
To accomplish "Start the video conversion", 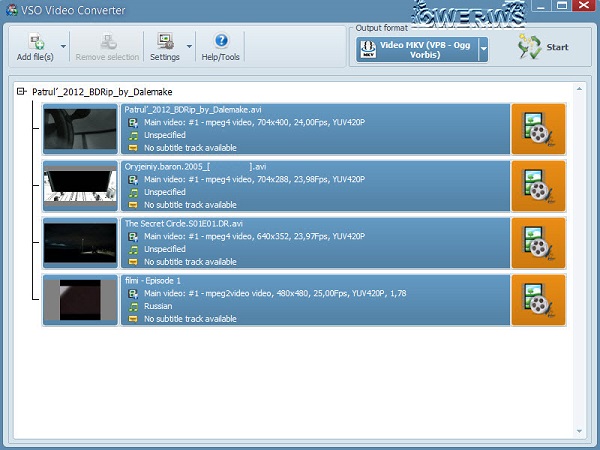I will click(546, 48).
